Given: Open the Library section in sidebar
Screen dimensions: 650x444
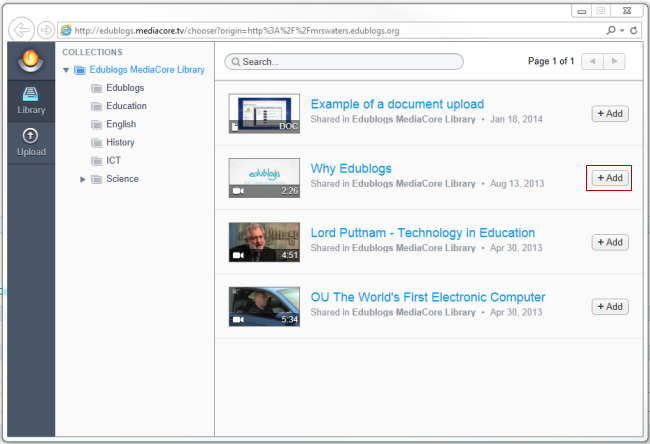Looking at the screenshot, I should coord(31,101).
